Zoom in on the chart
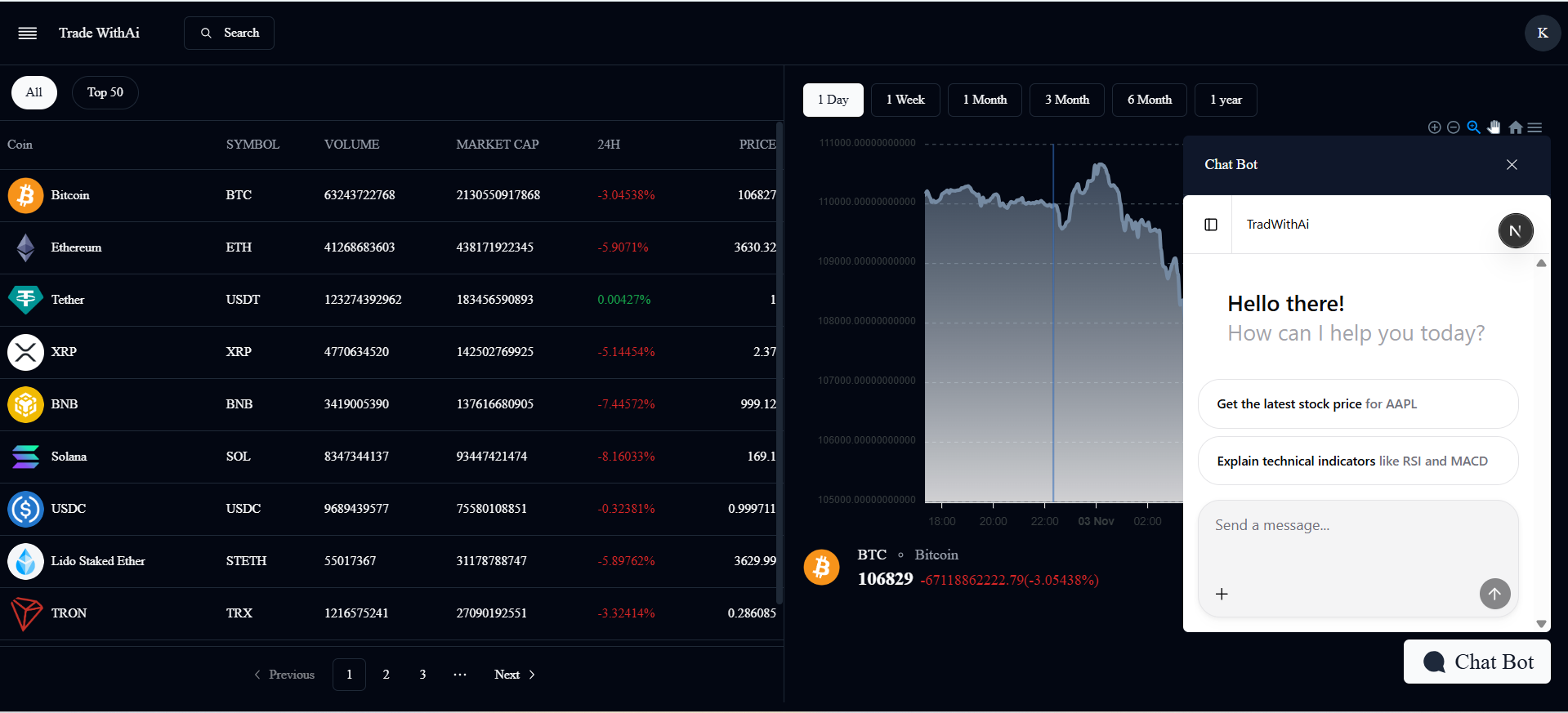This screenshot has width=1568, height=713. [x=1434, y=127]
